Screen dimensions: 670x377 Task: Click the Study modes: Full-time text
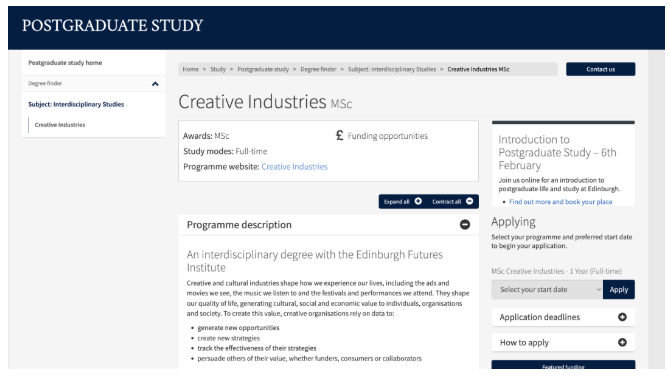tap(225, 151)
